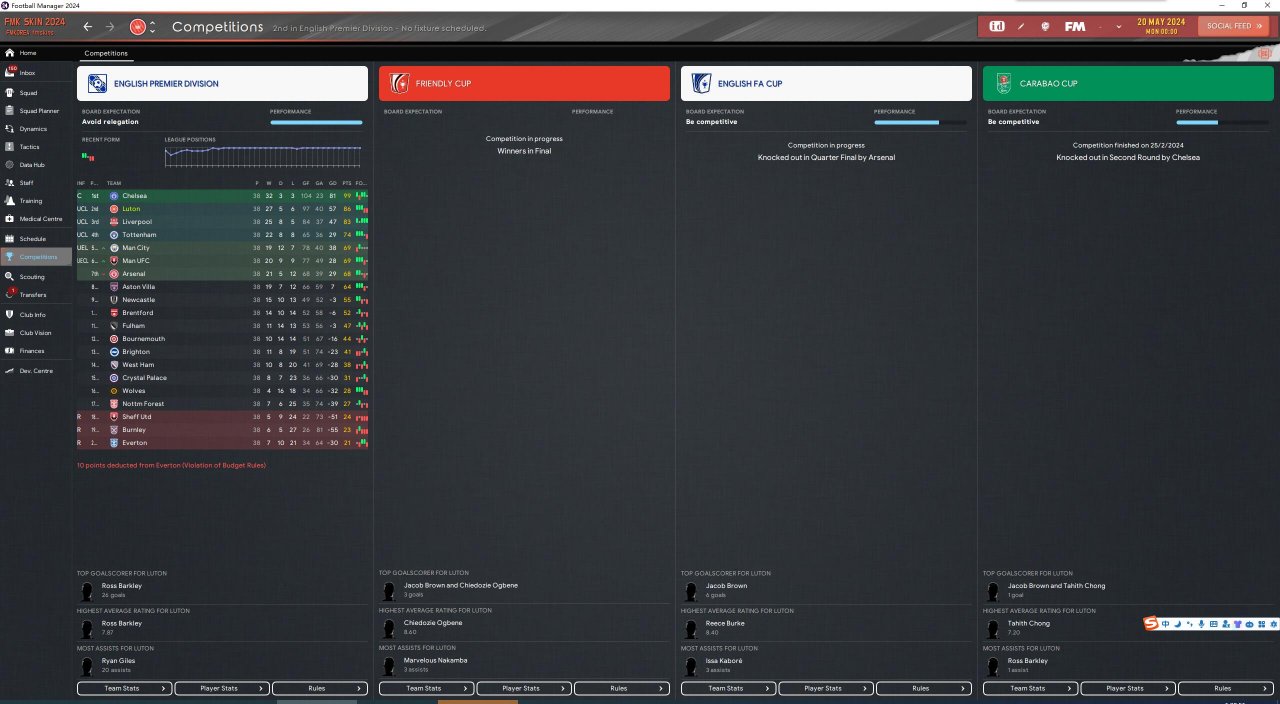Click the pencil edit icon in top toolbar
The height and width of the screenshot is (704, 1280).
click(1021, 26)
